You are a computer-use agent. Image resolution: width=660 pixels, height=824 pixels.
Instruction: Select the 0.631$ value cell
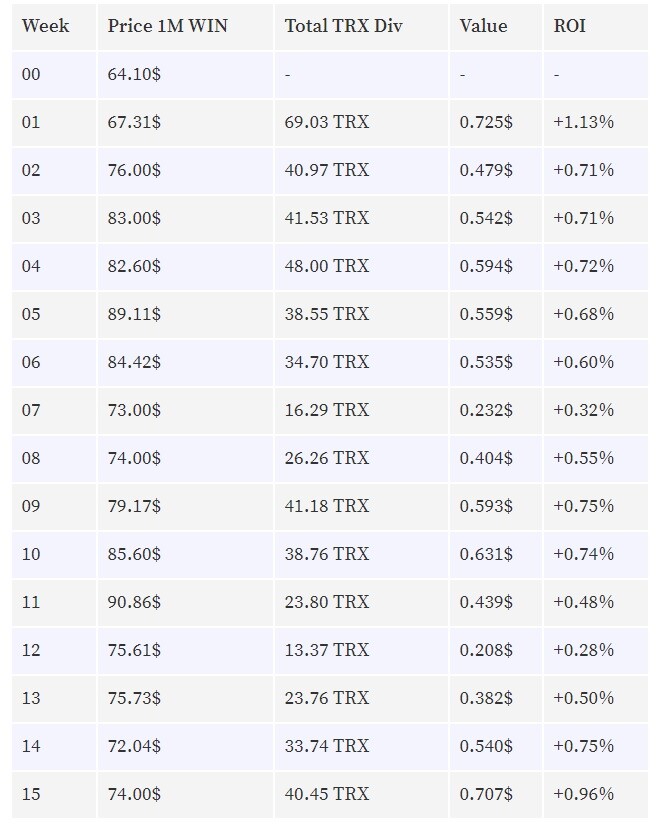[x=486, y=554]
